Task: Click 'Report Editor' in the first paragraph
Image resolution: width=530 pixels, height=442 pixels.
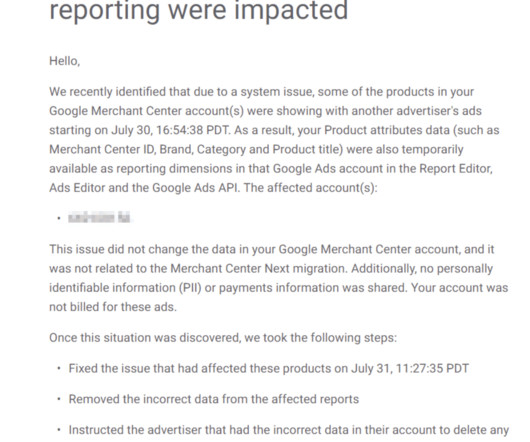Action: pyautogui.click(x=456, y=168)
